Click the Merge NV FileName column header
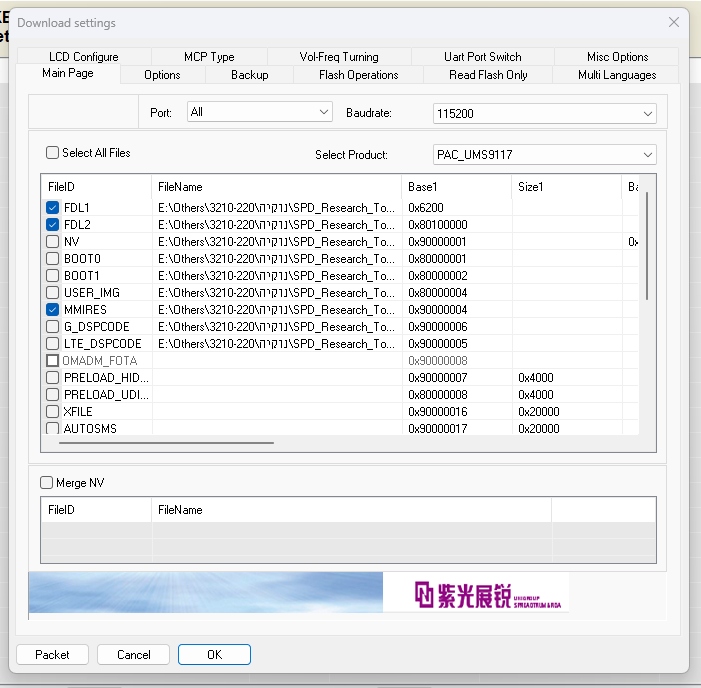The image size is (701, 688). coord(351,510)
